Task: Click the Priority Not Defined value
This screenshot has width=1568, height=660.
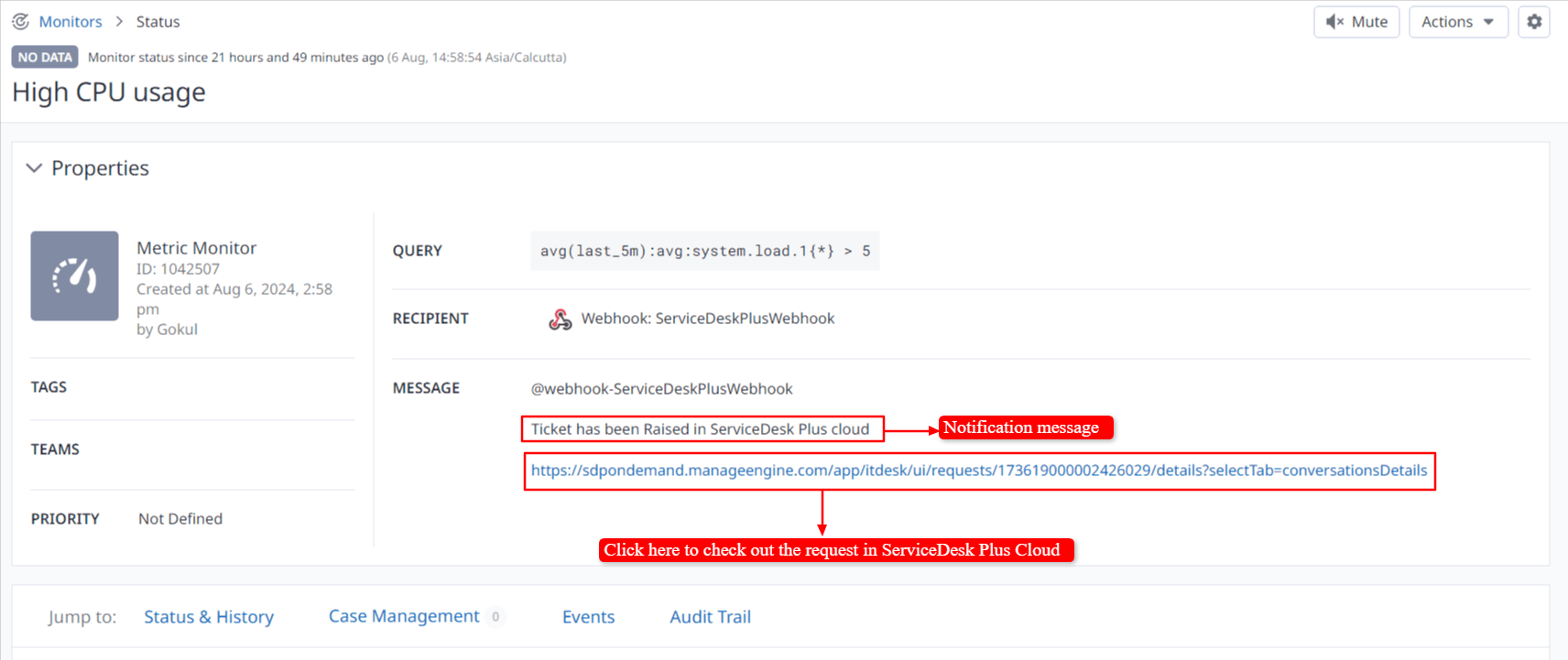Action: (180, 519)
